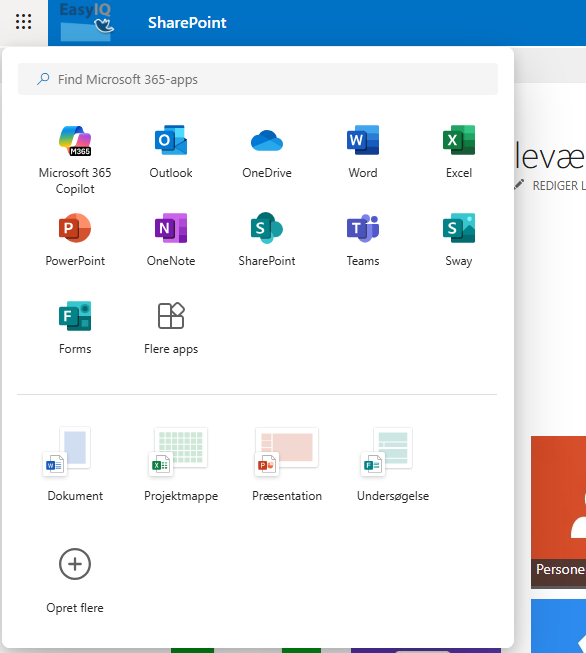Open the Forms app
Screen dimensions: 586x653
coord(75,328)
